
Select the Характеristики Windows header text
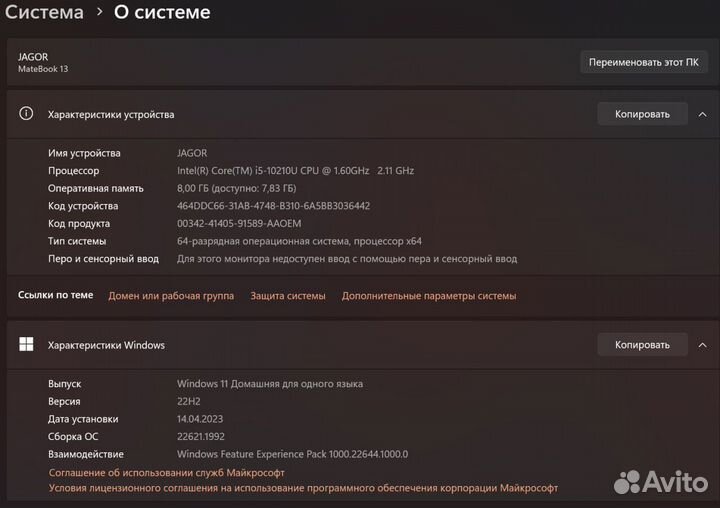point(106,345)
